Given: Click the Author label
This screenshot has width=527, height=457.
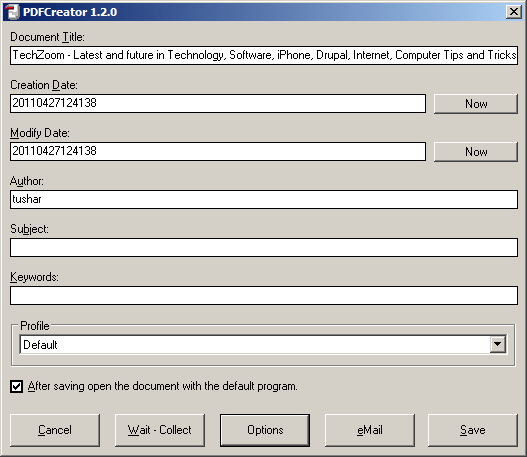Looking at the screenshot, I should 27,181.
